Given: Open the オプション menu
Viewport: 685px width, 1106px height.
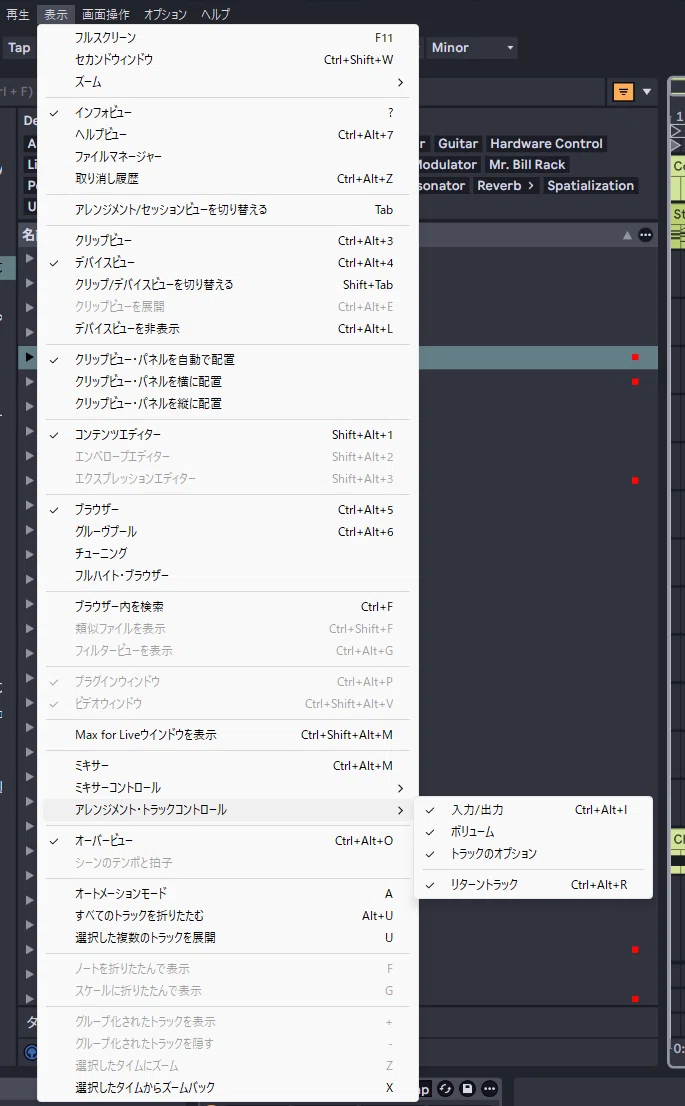Looking at the screenshot, I should pyautogui.click(x=165, y=14).
